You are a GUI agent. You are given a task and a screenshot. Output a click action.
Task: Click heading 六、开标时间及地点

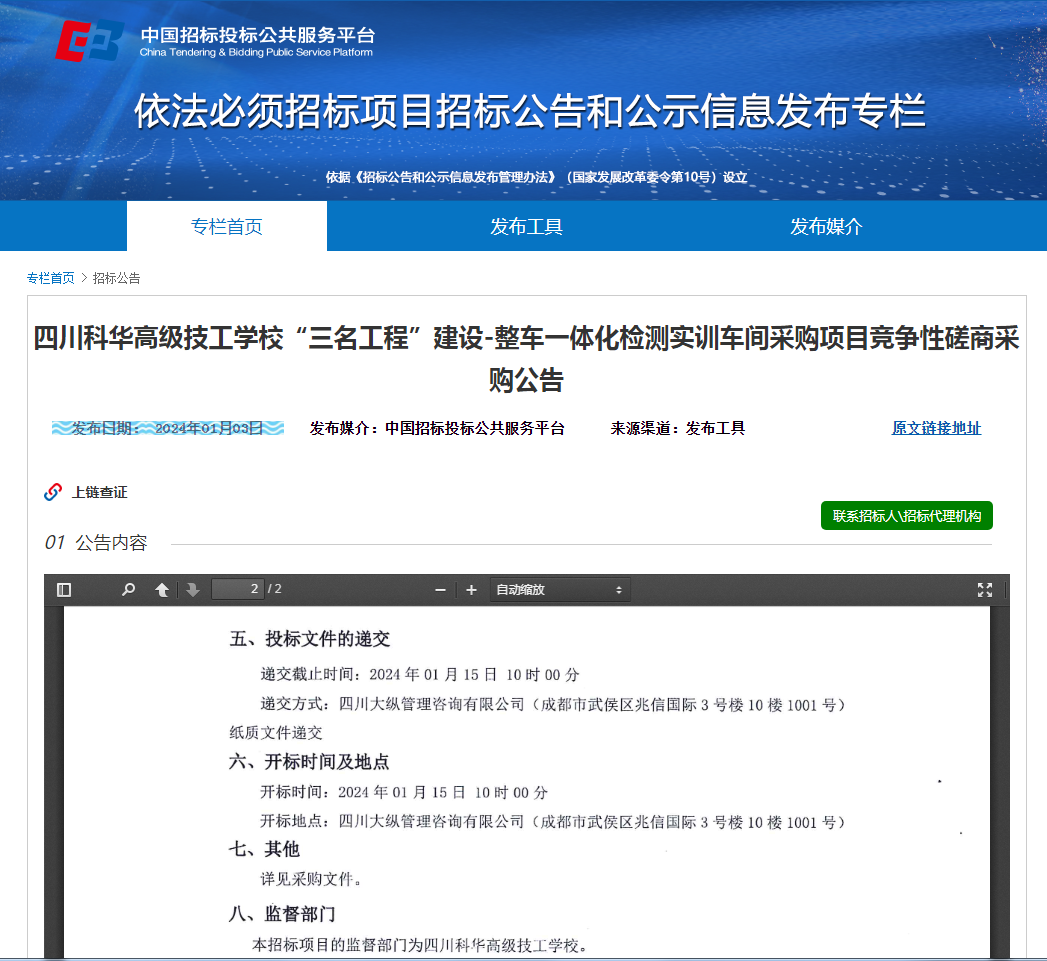[x=309, y=761]
